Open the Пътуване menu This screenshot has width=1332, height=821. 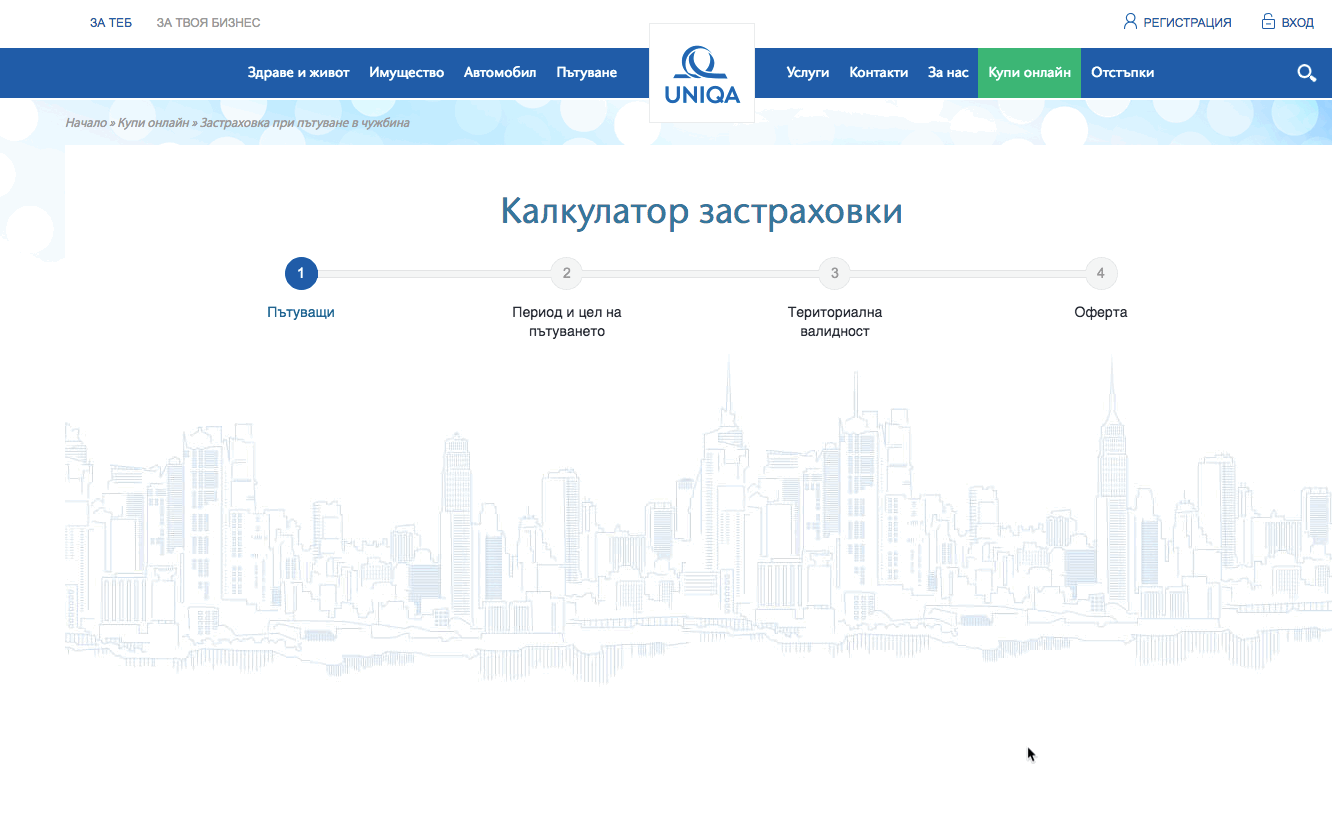(587, 72)
